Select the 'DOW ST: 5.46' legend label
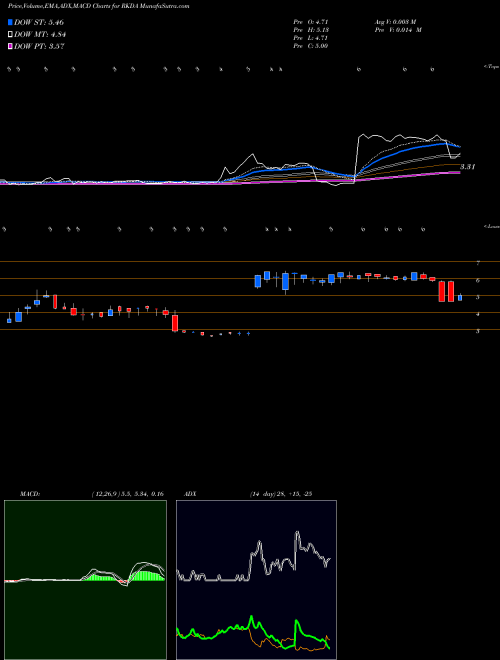This screenshot has width=500, height=660. tap(39, 22)
